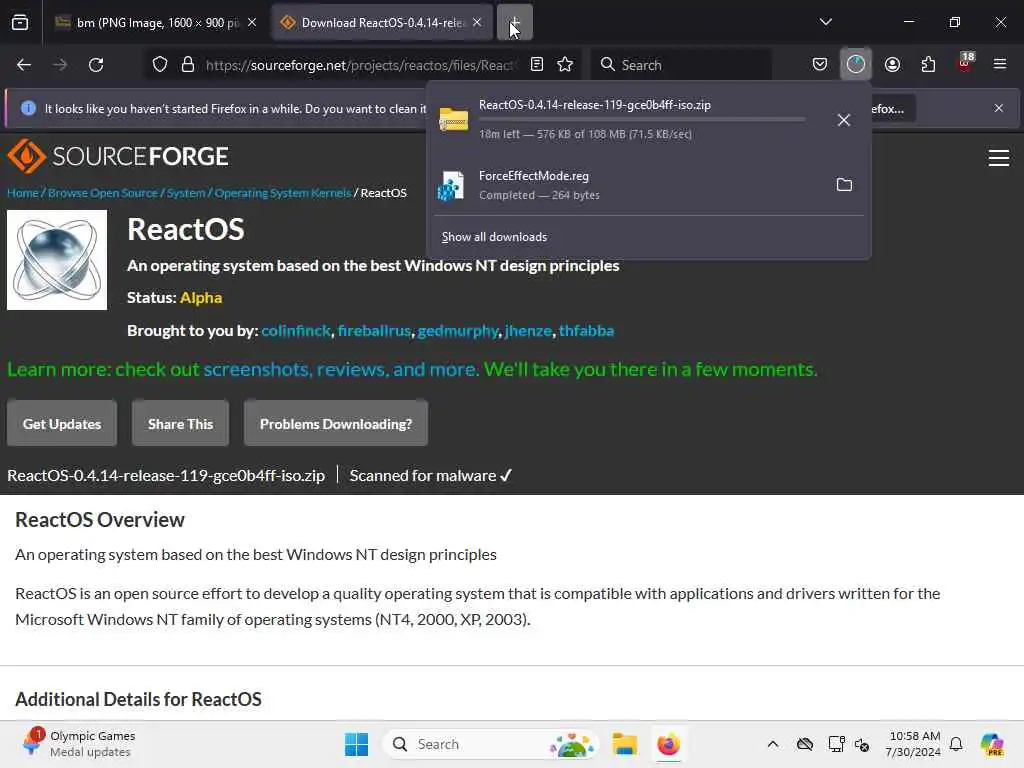Image resolution: width=1024 pixels, height=768 pixels.
Task: Click the Alpha status text
Action: (201, 298)
